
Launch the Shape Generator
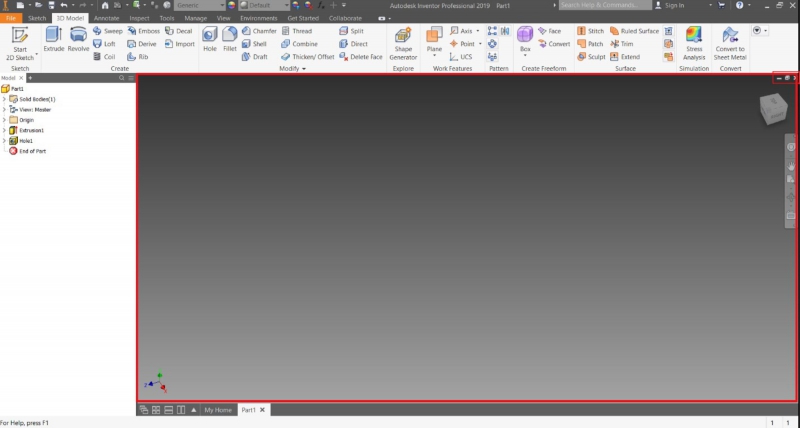[x=403, y=42]
